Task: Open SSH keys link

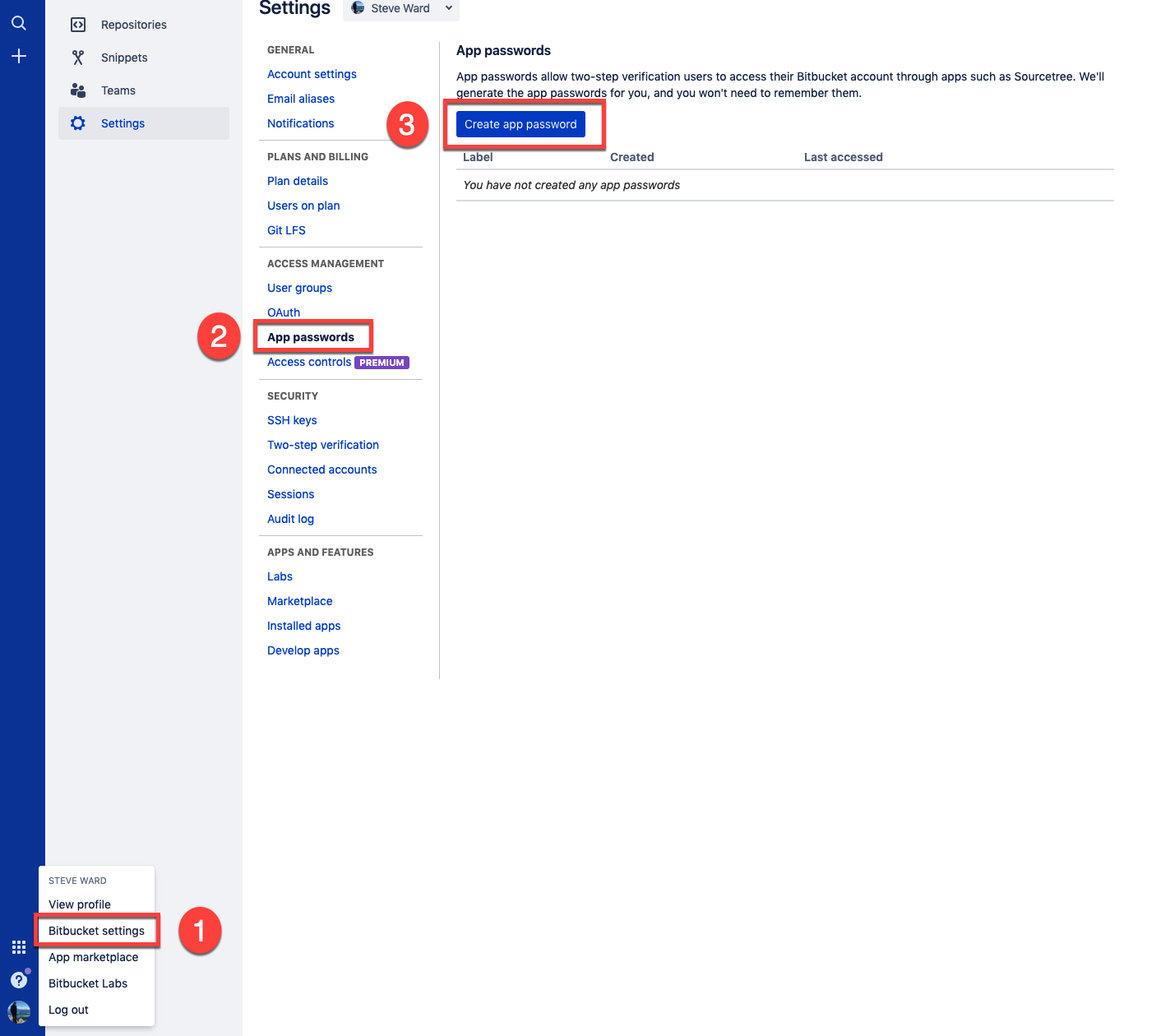Action: 292,420
